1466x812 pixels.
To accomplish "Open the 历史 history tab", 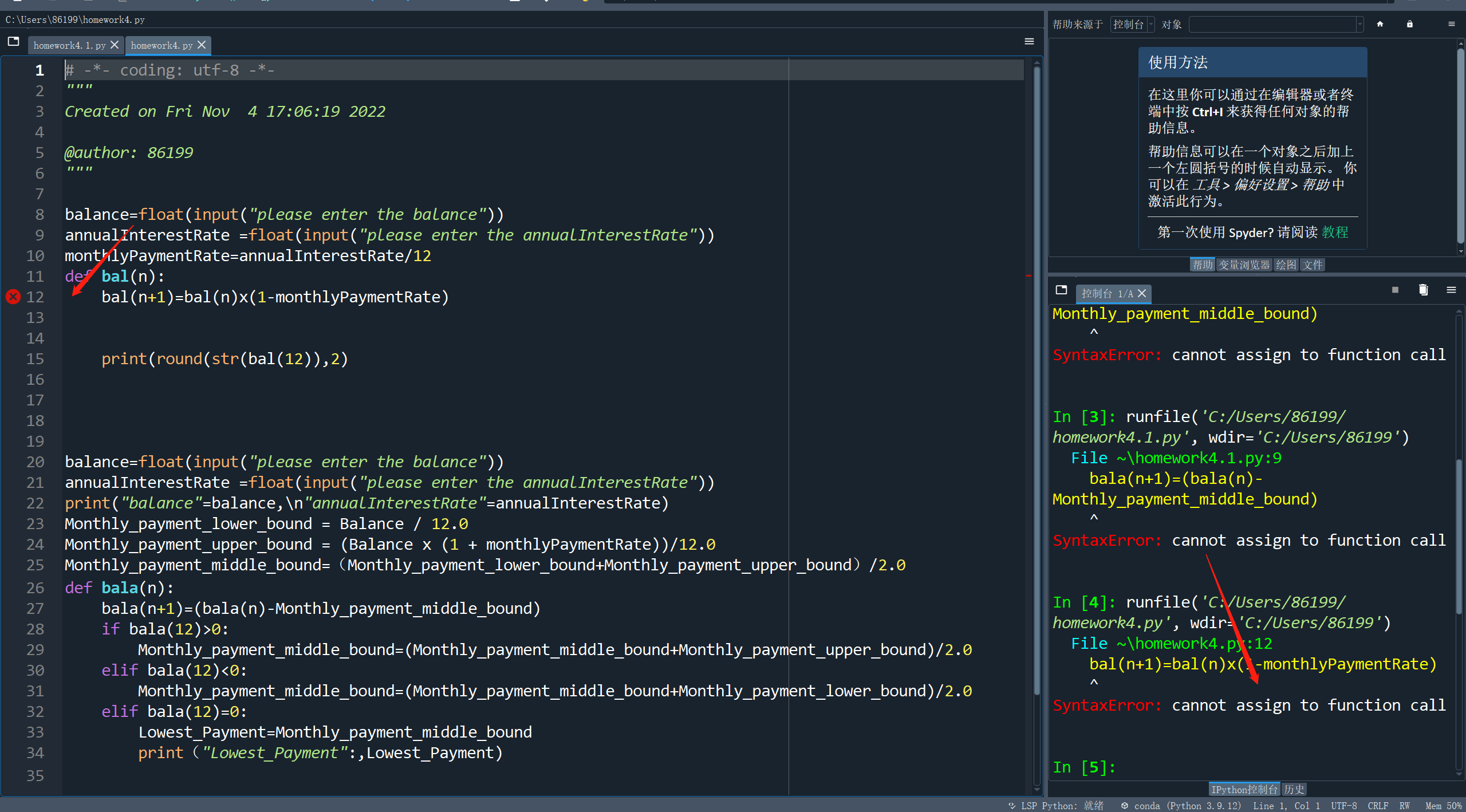I will 1294,789.
